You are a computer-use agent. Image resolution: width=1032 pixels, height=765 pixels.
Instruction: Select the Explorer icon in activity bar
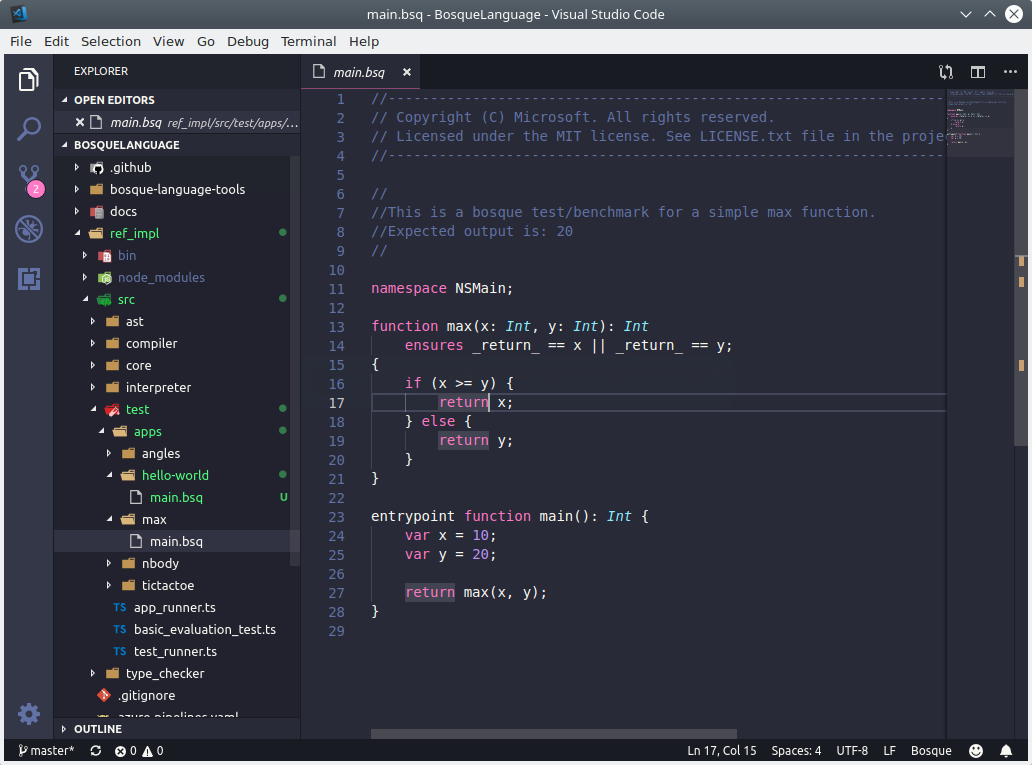(x=29, y=78)
